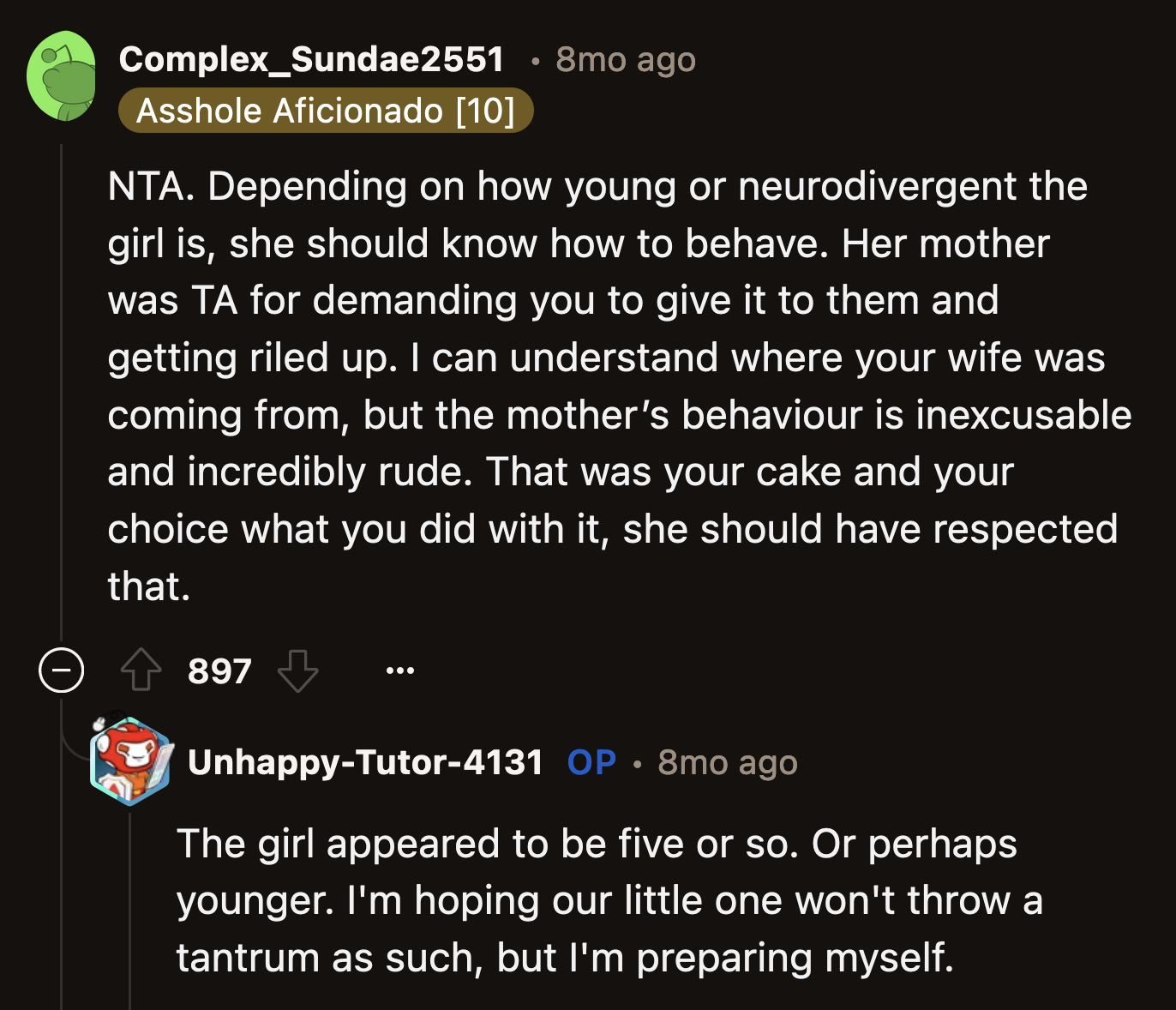Click the reply text about the girl's age
Viewport: 1176px width, 1010px height.
click(x=600, y=900)
